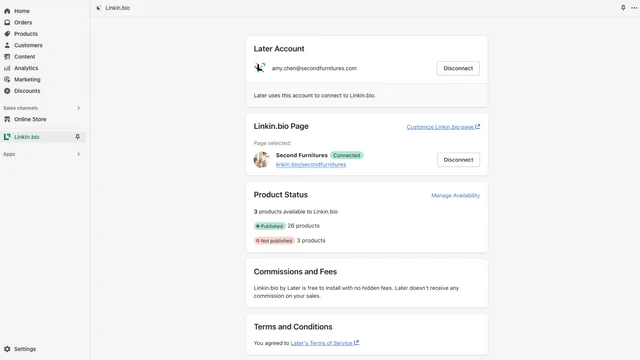Expand the Sales channels chevron

[78, 108]
